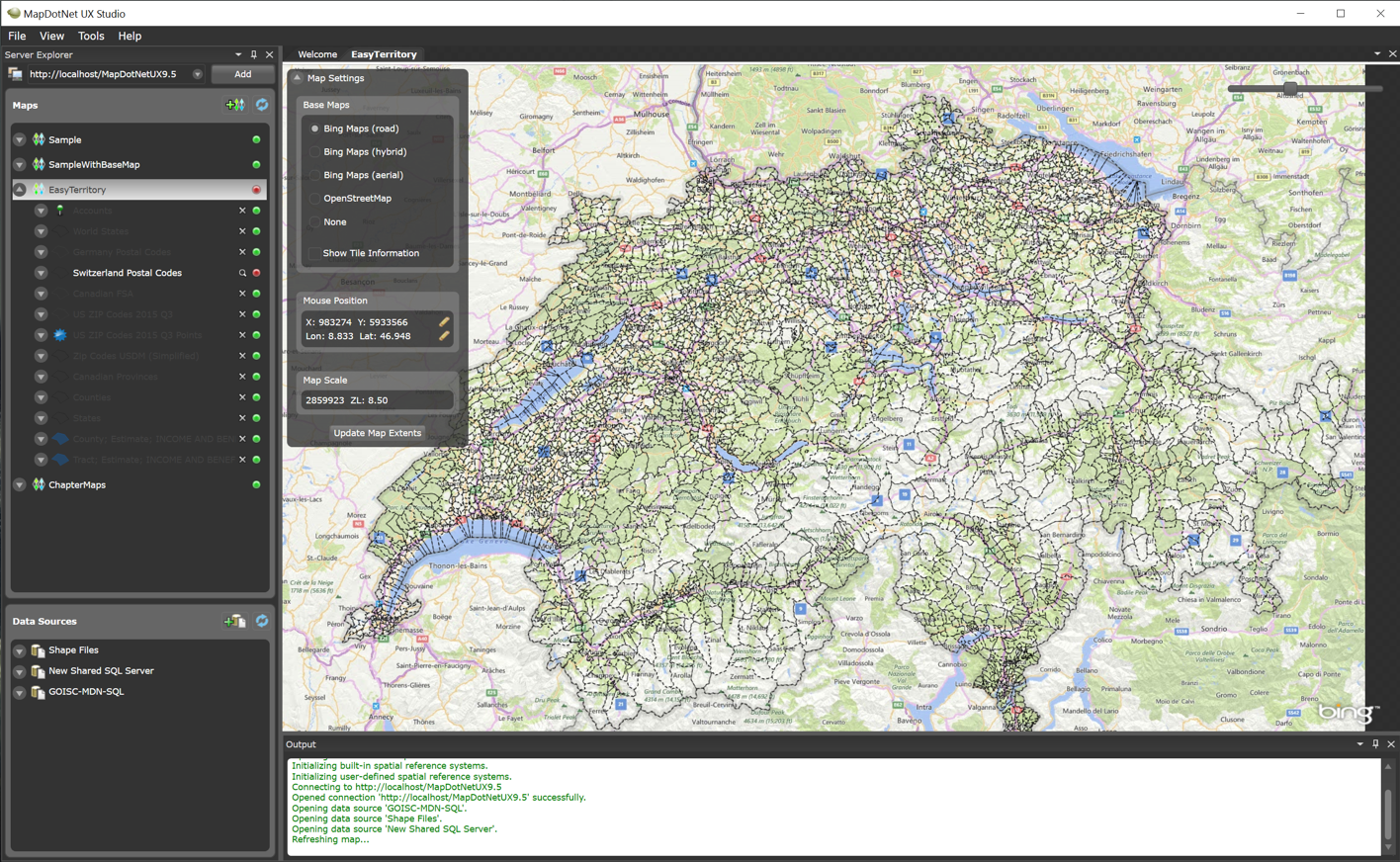
Task: Click the pencil icon beside X/Y coordinates
Action: [444, 321]
